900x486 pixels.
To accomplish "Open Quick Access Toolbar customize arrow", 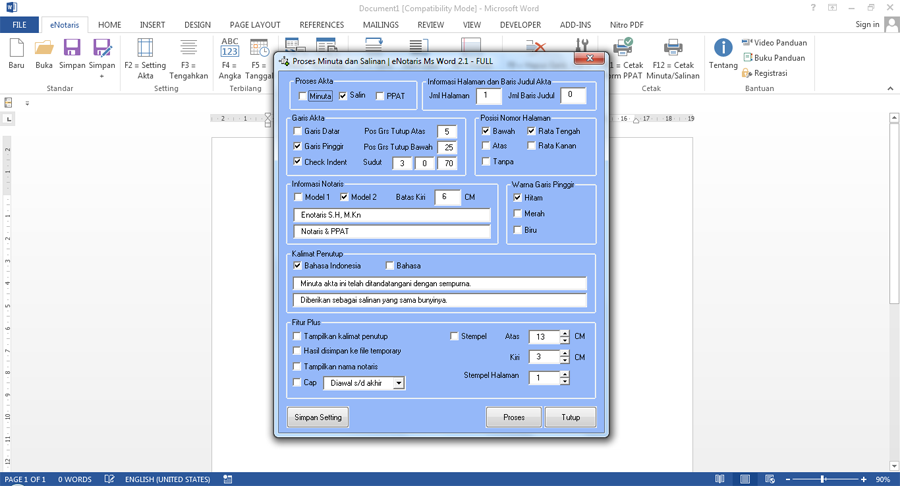I will [x=27, y=103].
